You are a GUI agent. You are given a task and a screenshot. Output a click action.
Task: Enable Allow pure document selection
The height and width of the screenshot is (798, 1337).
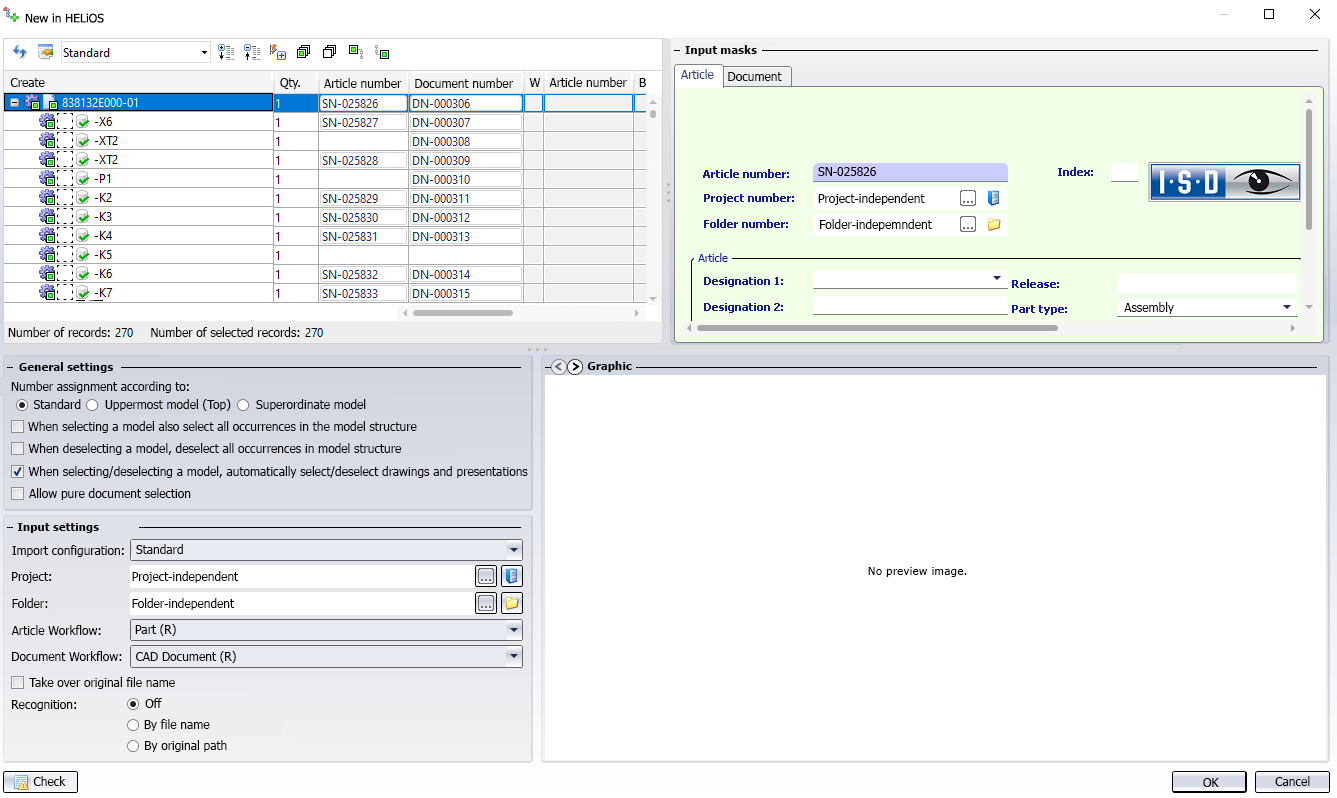[18, 494]
